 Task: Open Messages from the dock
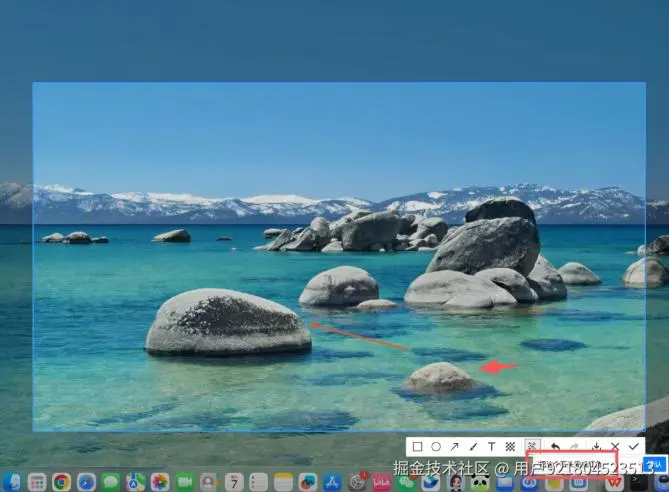tap(111, 482)
